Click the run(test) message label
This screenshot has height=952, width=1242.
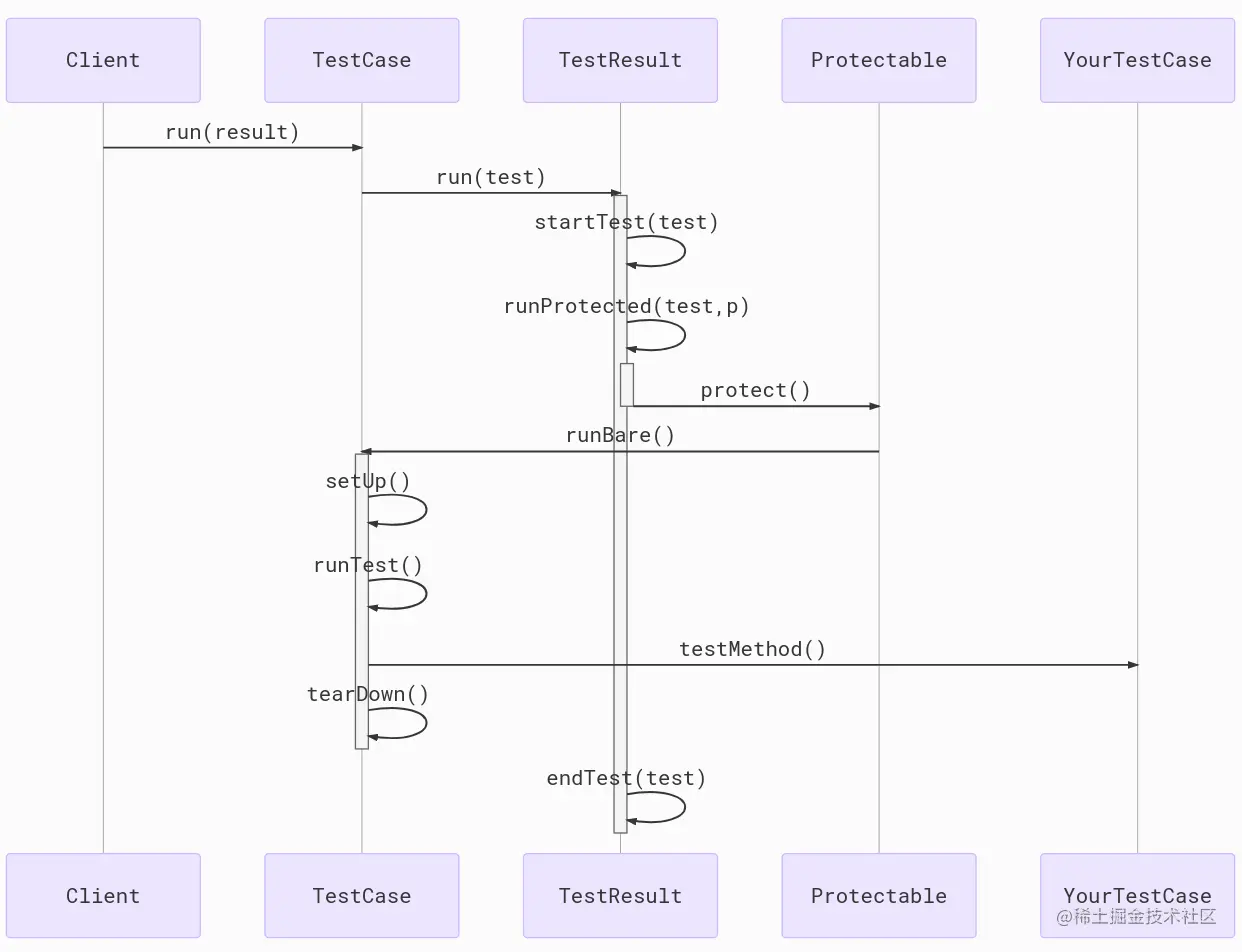click(x=491, y=177)
